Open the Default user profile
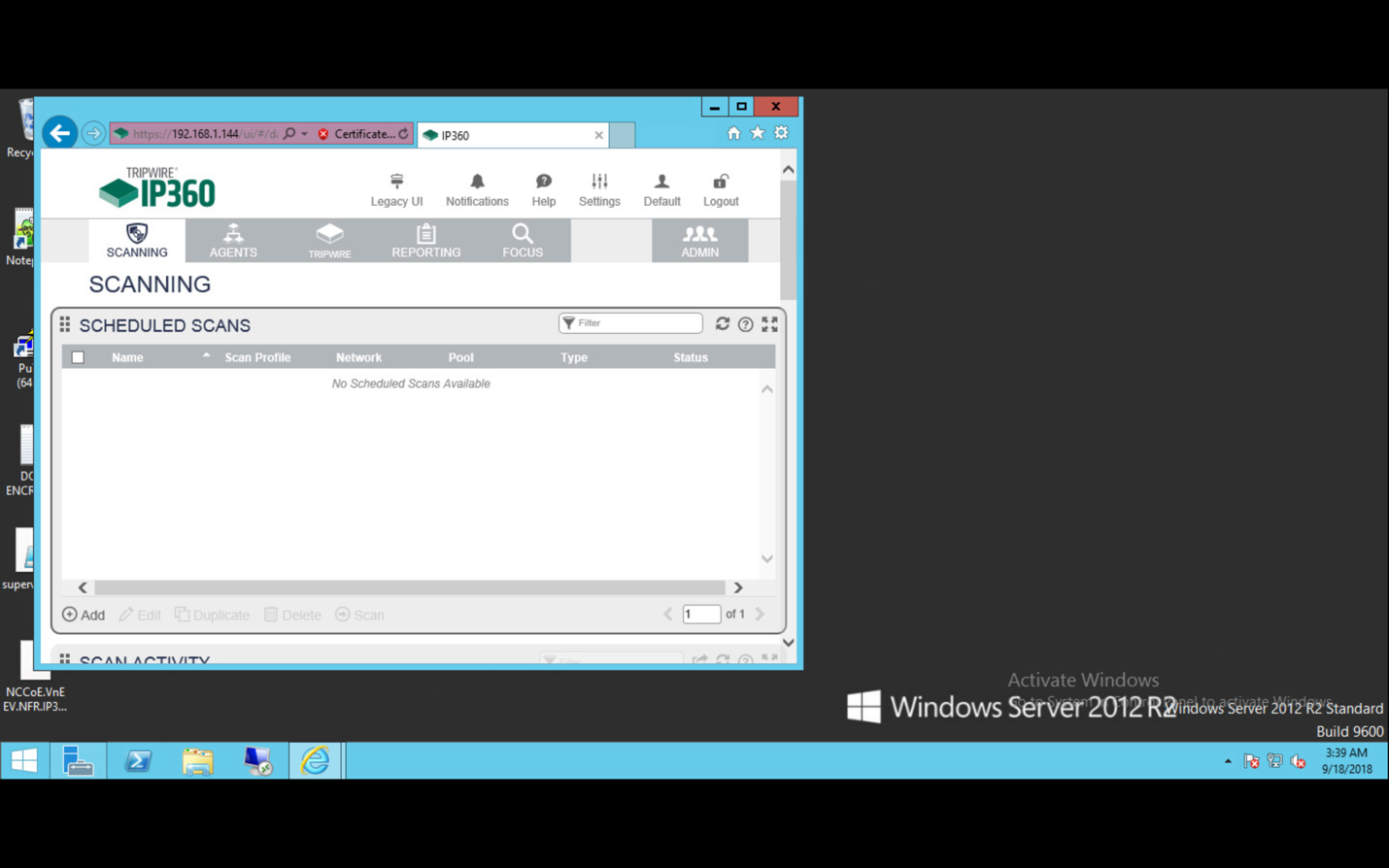Screen dimensions: 1389x868 click(661, 189)
